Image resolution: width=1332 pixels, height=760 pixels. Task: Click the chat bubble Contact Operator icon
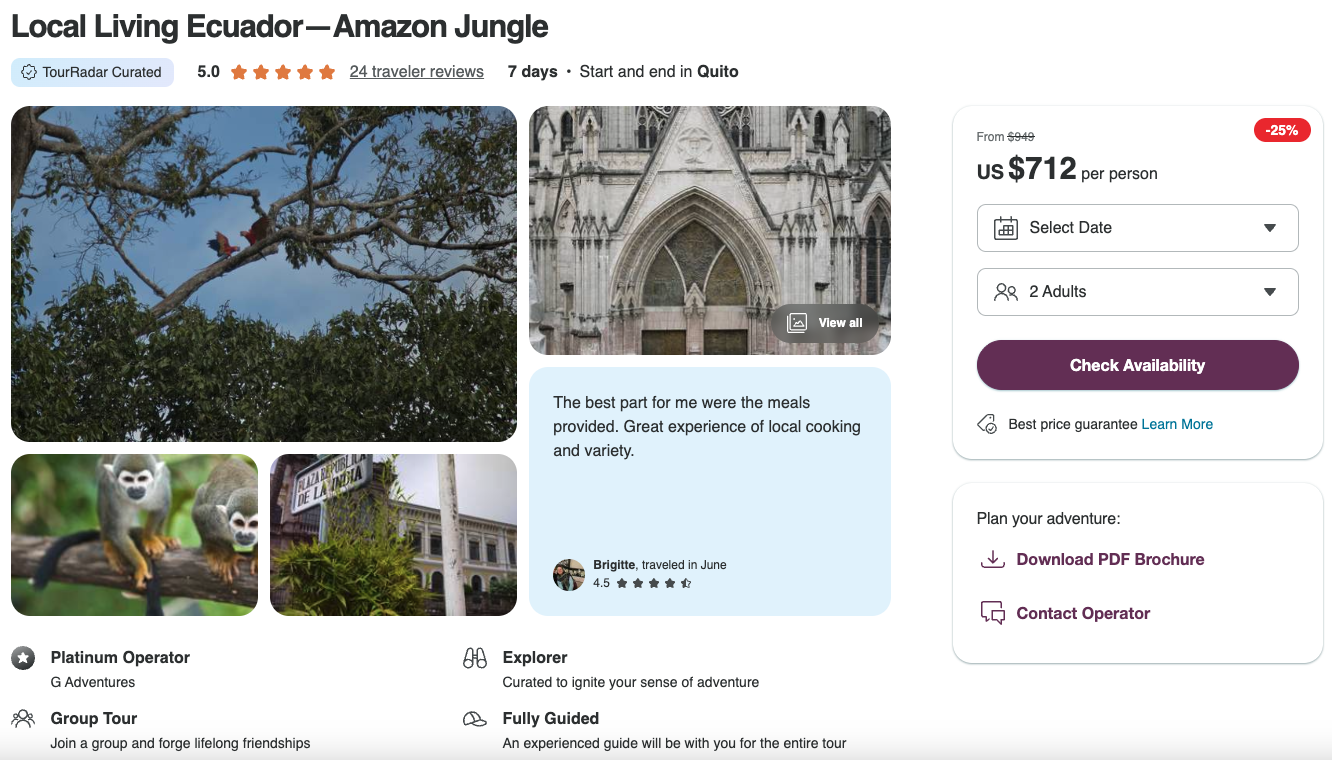tap(992, 613)
